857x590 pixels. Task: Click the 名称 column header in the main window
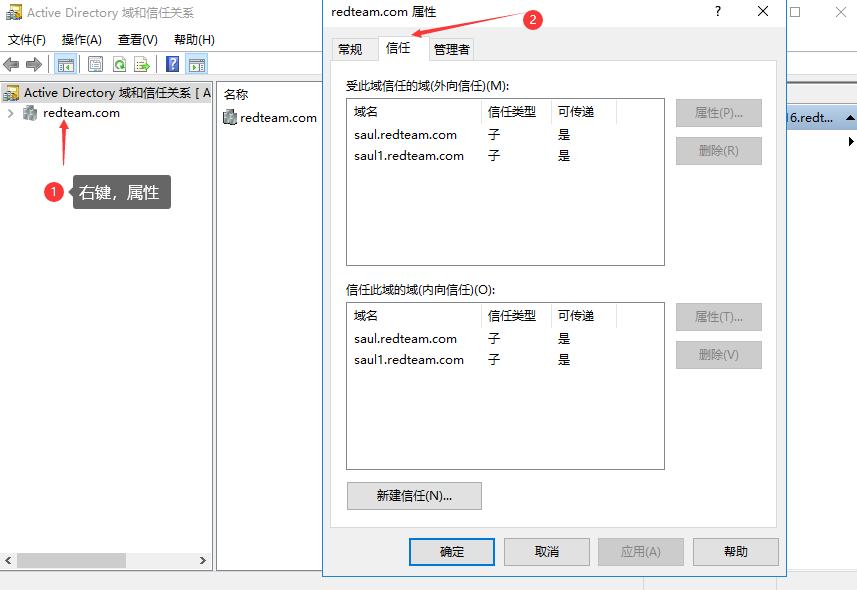[236, 95]
